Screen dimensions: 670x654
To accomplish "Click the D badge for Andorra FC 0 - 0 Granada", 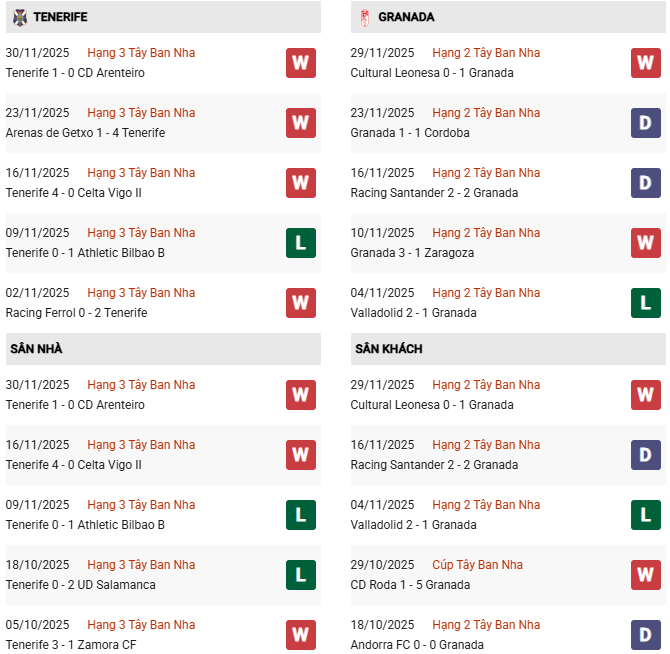I will [x=646, y=635].
